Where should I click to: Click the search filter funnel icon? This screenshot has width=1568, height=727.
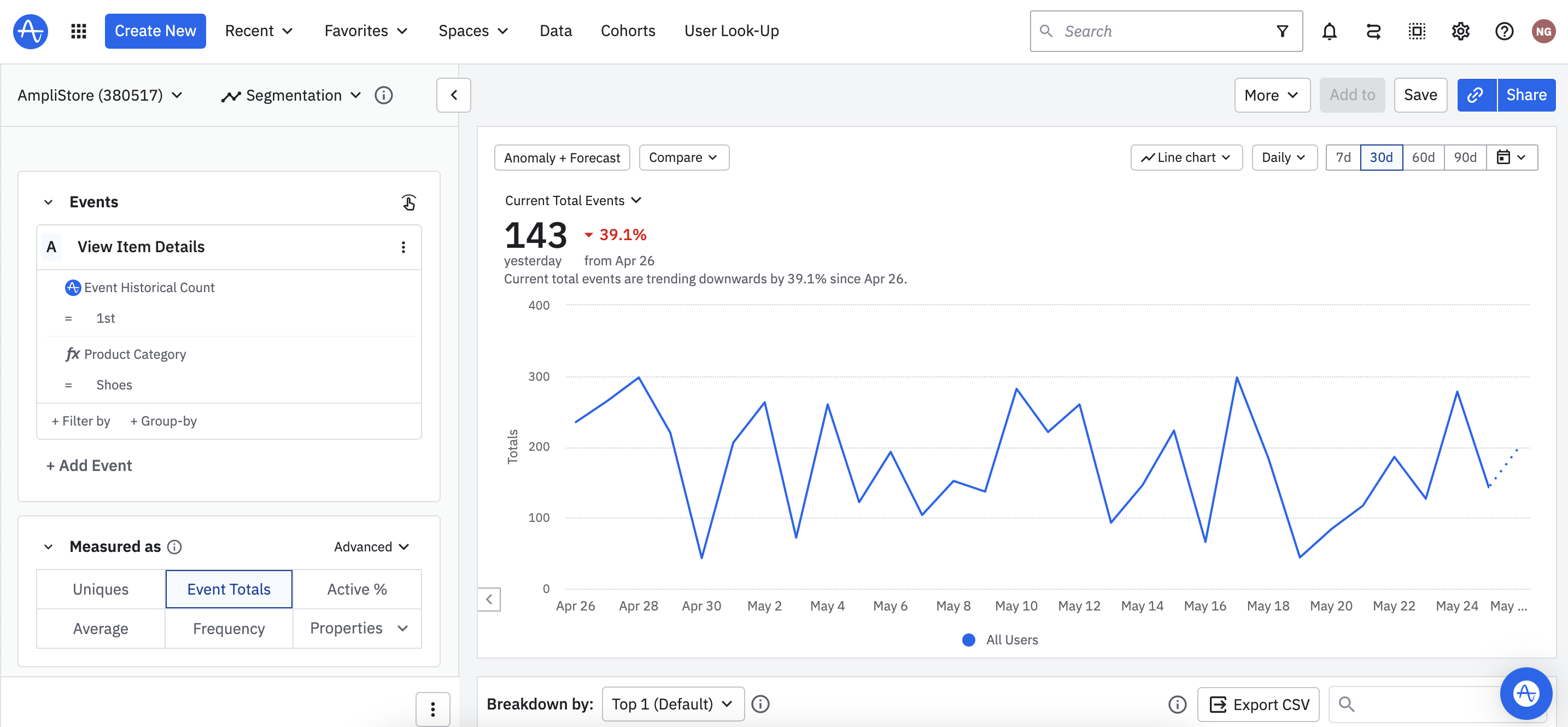pos(1282,31)
